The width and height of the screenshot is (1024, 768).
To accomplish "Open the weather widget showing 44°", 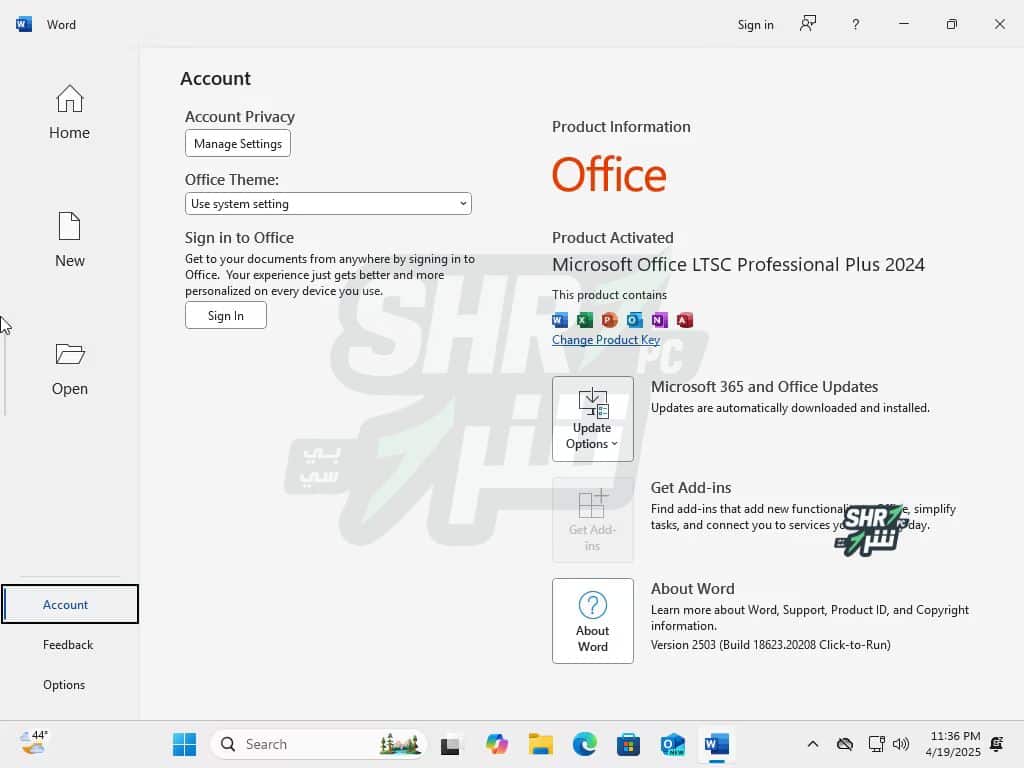I will pos(33,743).
